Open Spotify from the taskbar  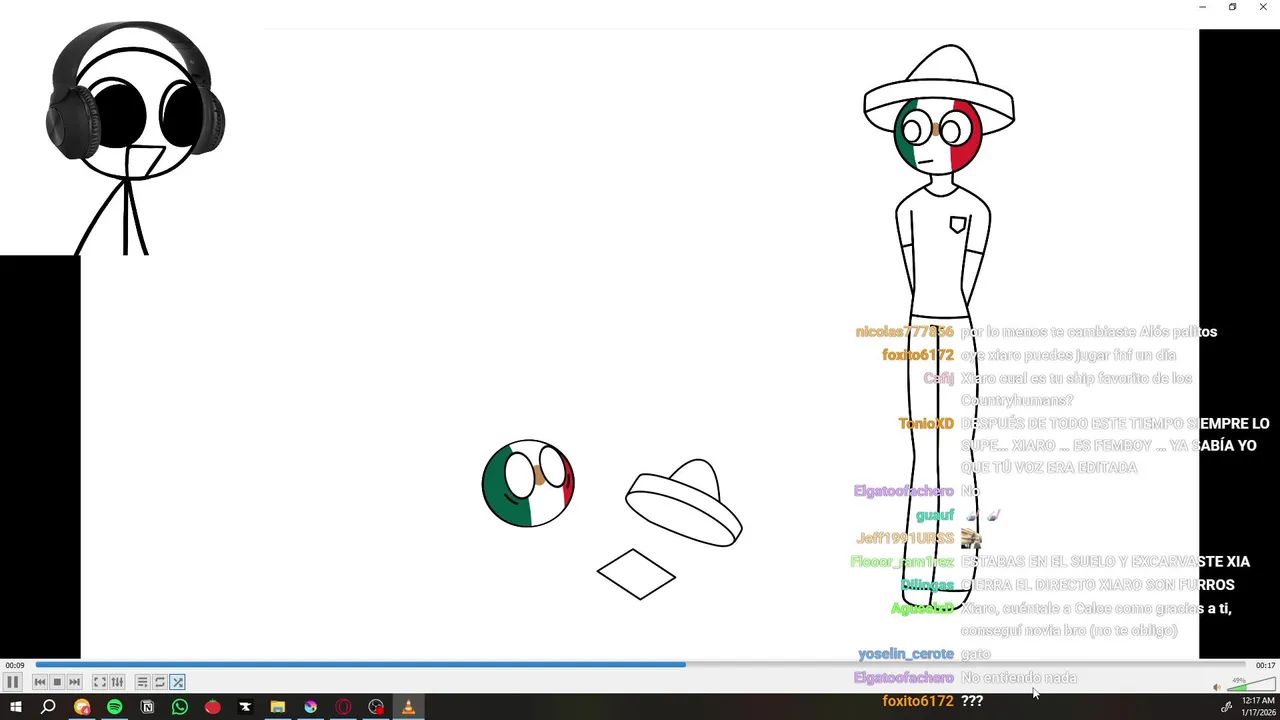click(114, 707)
